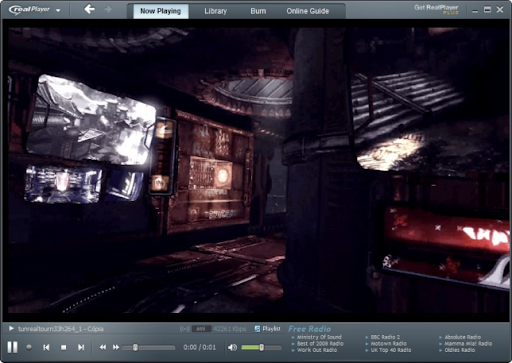Go forward with the forward arrow
This screenshot has height=363, width=512.
point(108,9)
